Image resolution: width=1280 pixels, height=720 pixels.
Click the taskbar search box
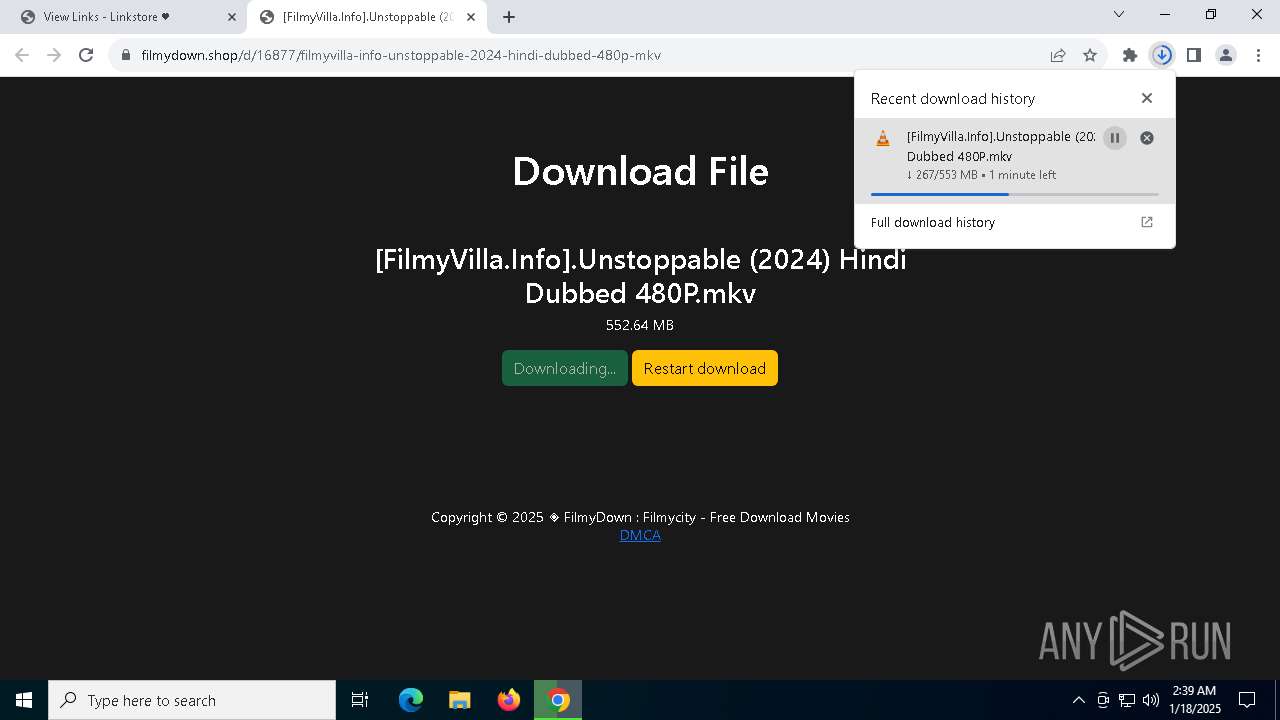(x=192, y=700)
